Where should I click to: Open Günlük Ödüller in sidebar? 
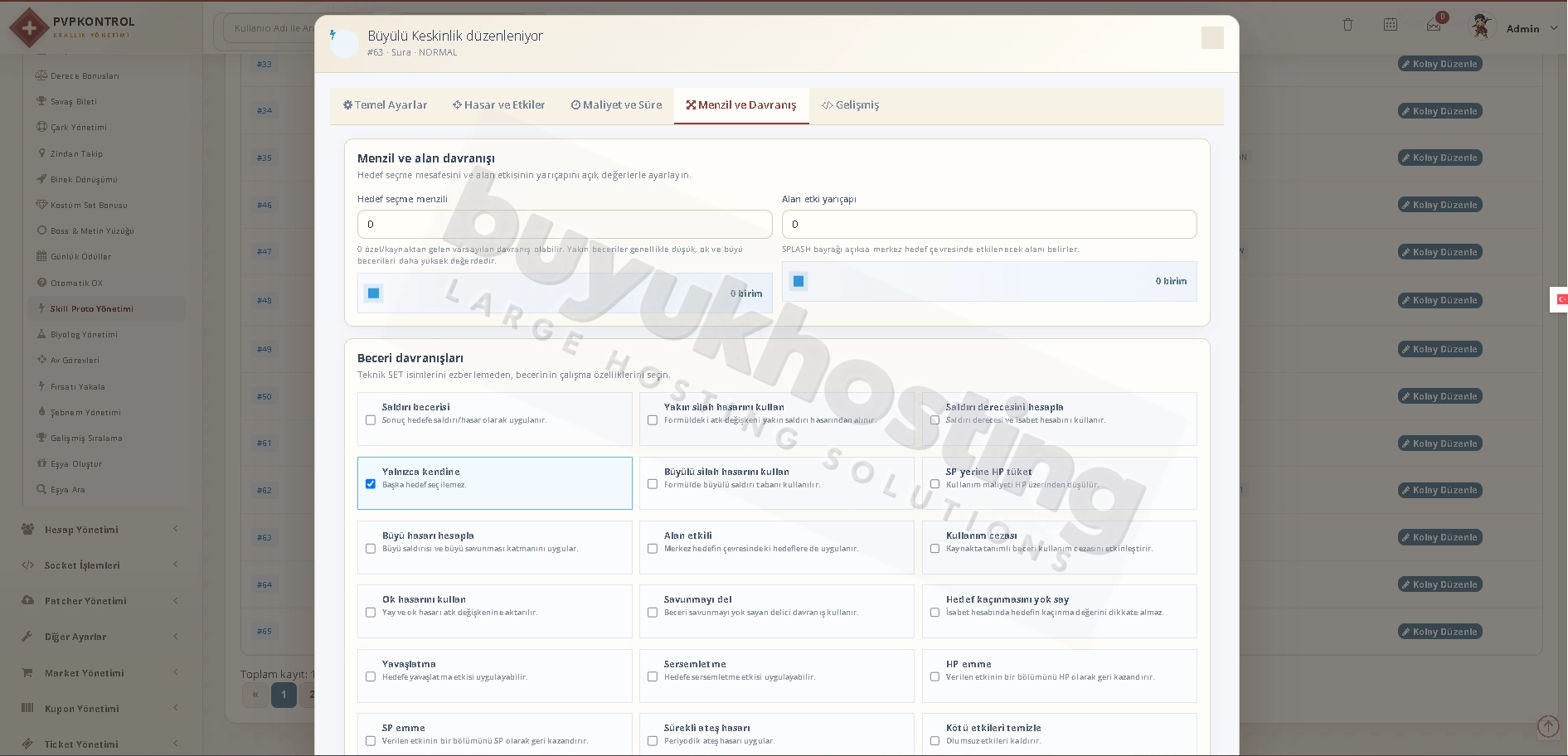80,257
